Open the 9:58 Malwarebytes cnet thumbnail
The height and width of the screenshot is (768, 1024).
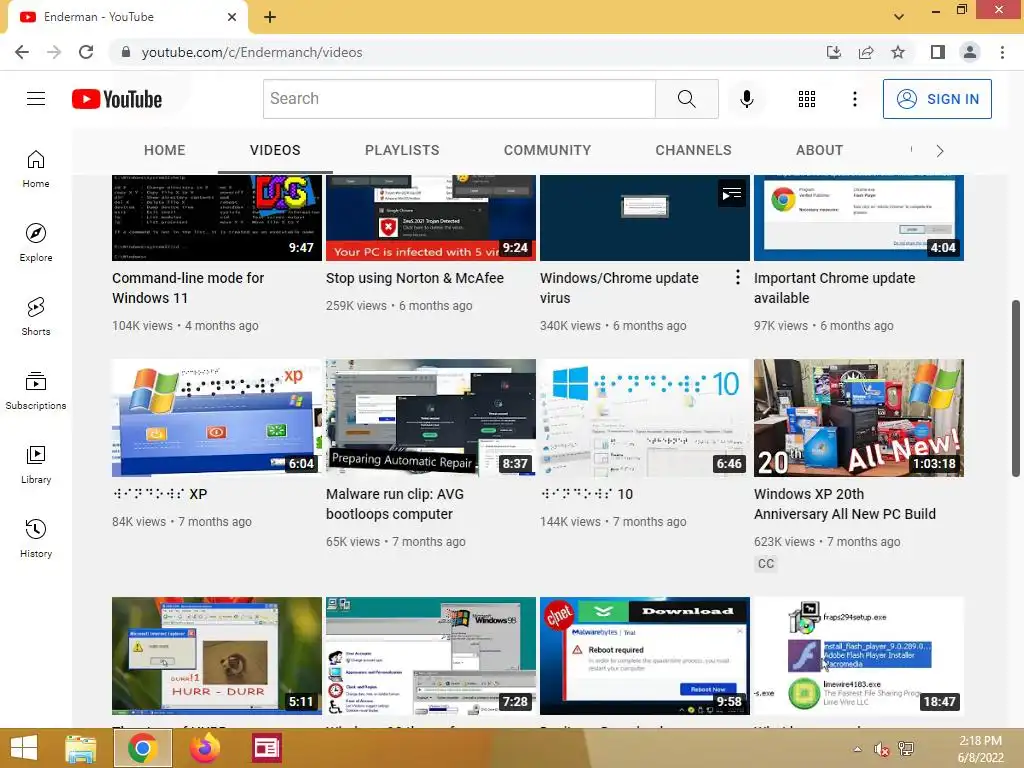645,656
